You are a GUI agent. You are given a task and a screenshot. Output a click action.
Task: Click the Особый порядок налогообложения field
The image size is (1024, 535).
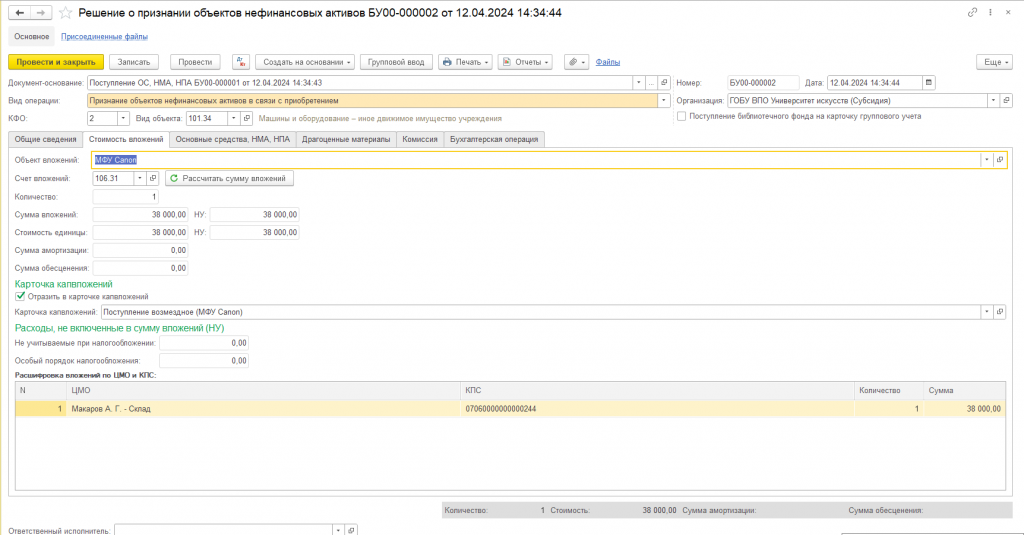[x=204, y=361]
